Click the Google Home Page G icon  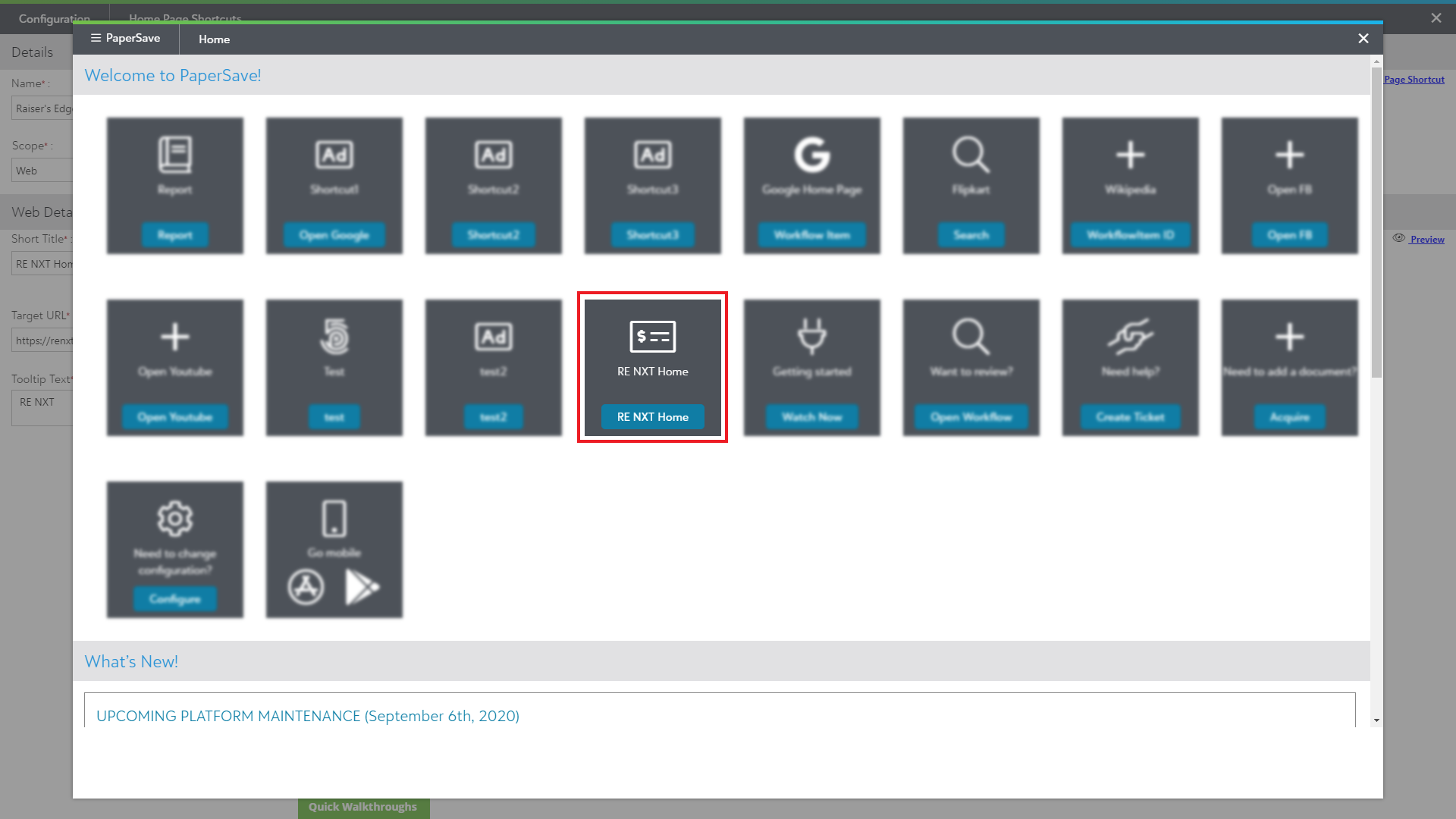click(811, 155)
